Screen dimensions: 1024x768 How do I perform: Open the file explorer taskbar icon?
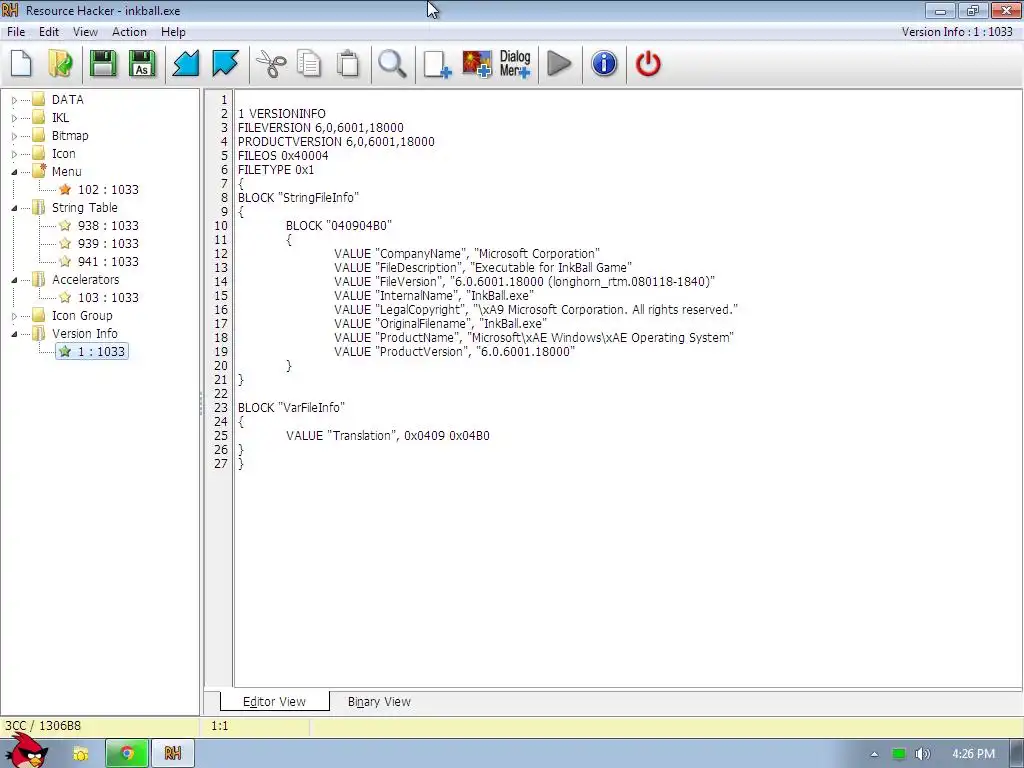(x=81, y=753)
